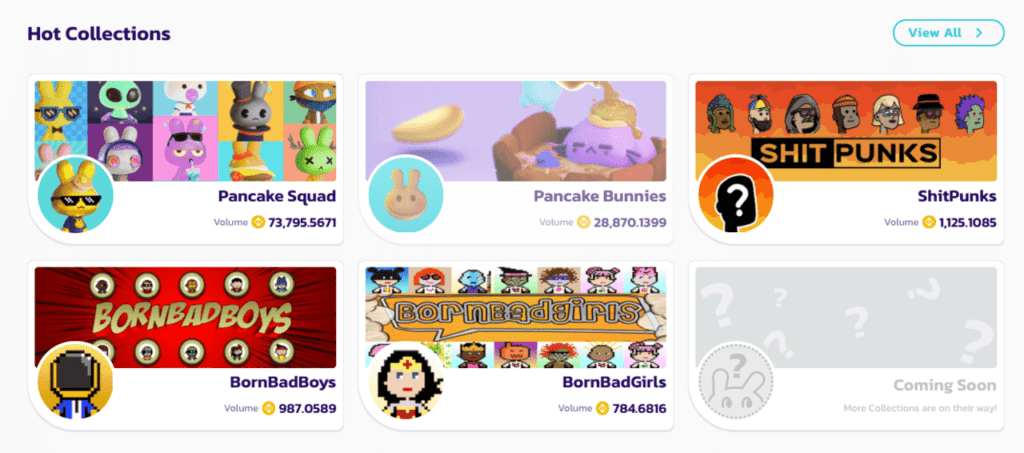
Task: Select the ShitPunks collection name
Action: [957, 196]
